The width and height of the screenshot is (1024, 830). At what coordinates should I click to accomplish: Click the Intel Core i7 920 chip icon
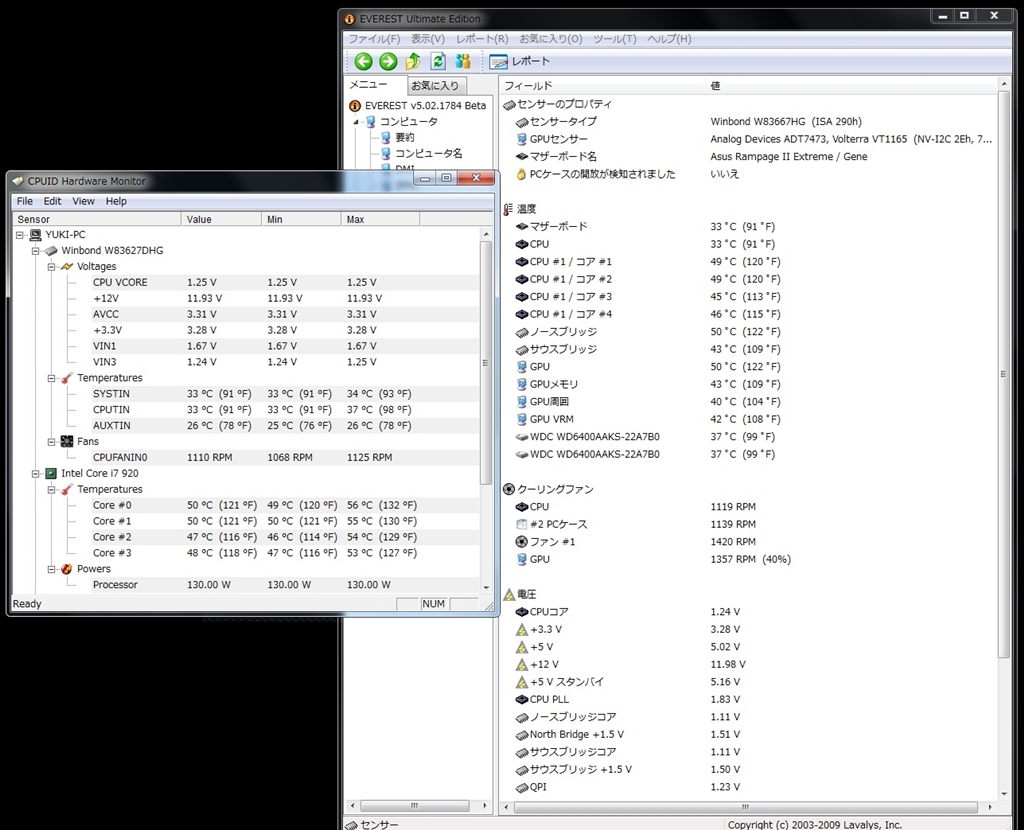click(x=49, y=473)
